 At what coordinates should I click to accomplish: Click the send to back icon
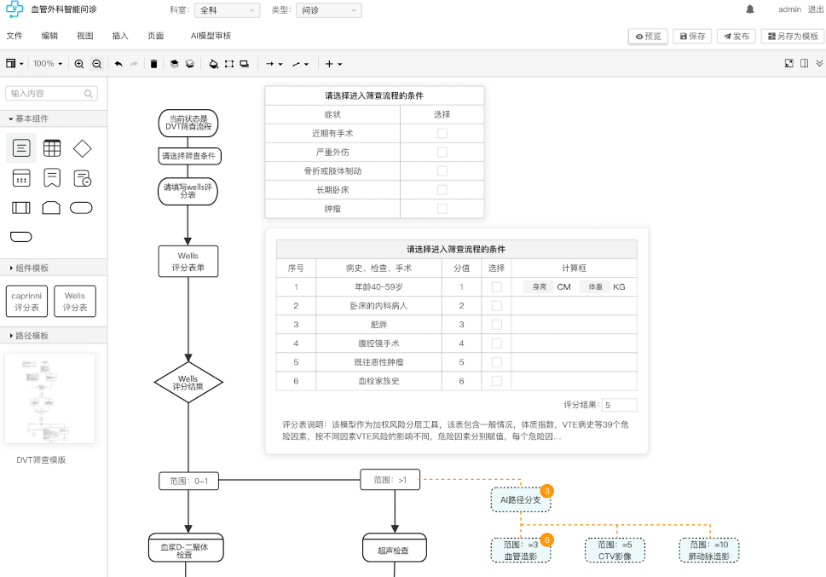tap(190, 64)
